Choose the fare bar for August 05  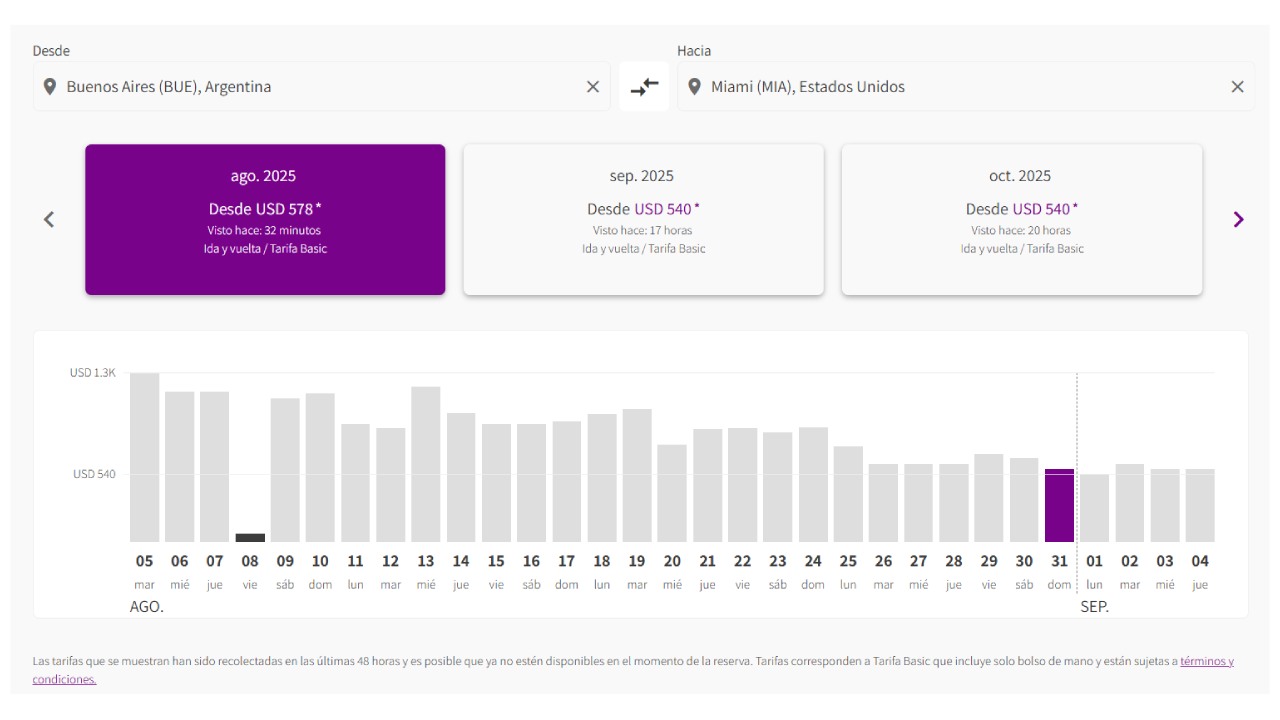click(145, 458)
